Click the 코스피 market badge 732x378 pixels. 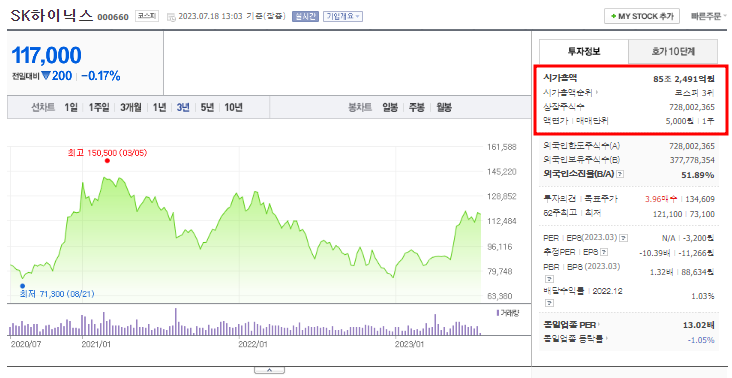[148, 16]
